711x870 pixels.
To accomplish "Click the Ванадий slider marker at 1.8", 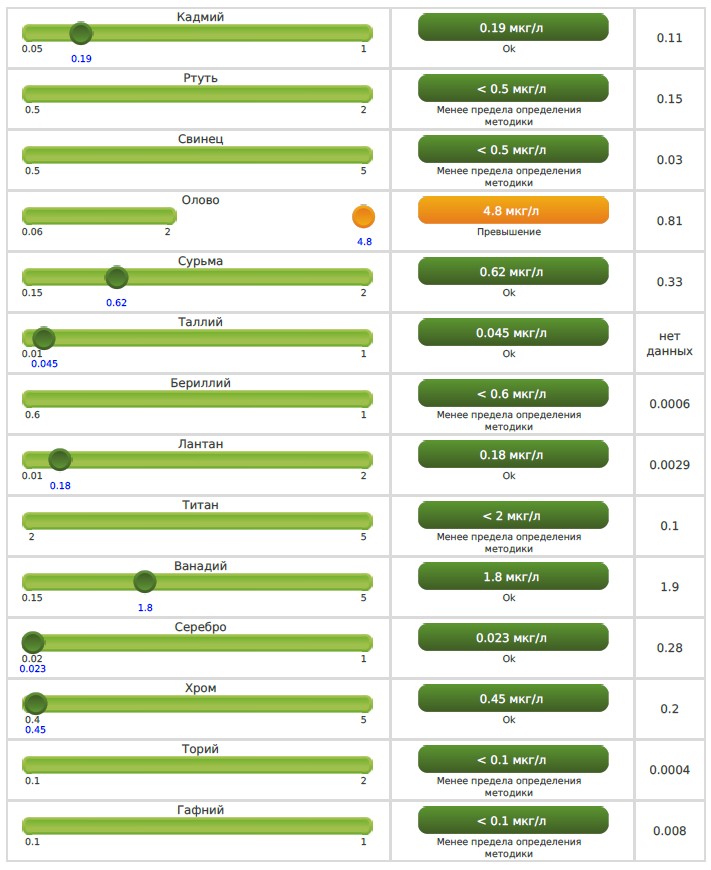I will (x=145, y=582).
